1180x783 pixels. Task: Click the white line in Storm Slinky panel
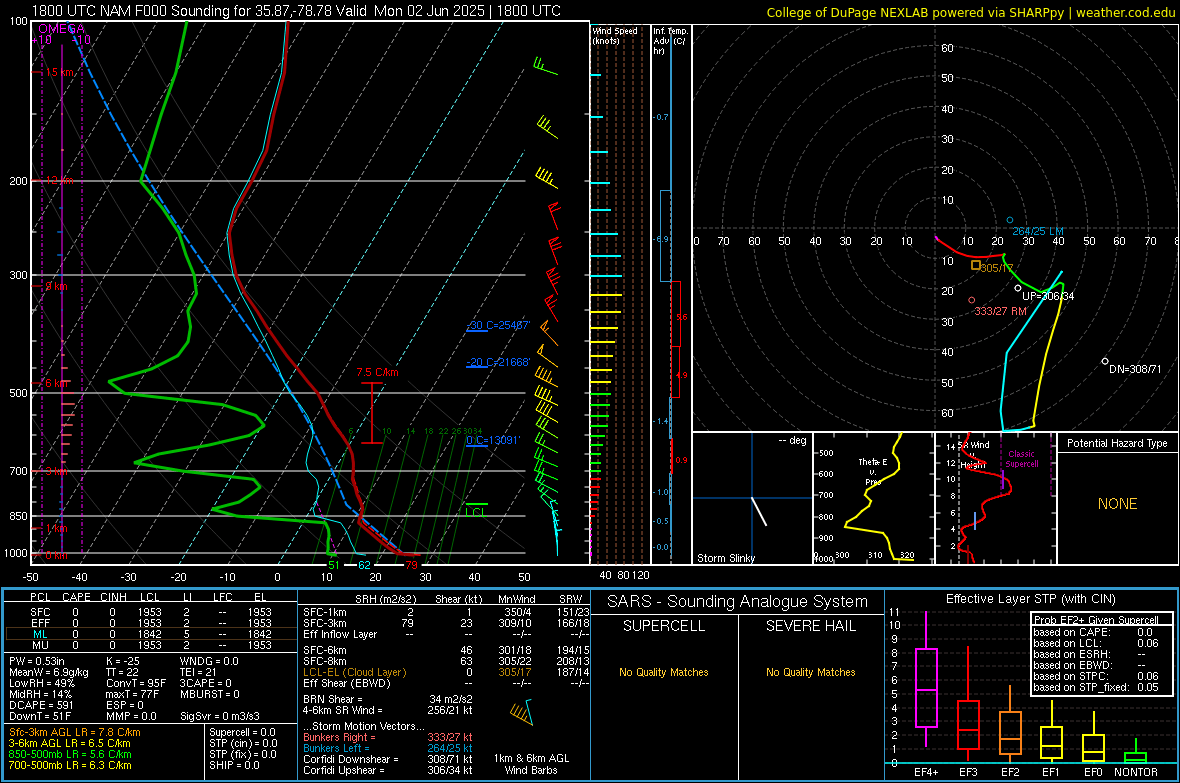click(759, 510)
